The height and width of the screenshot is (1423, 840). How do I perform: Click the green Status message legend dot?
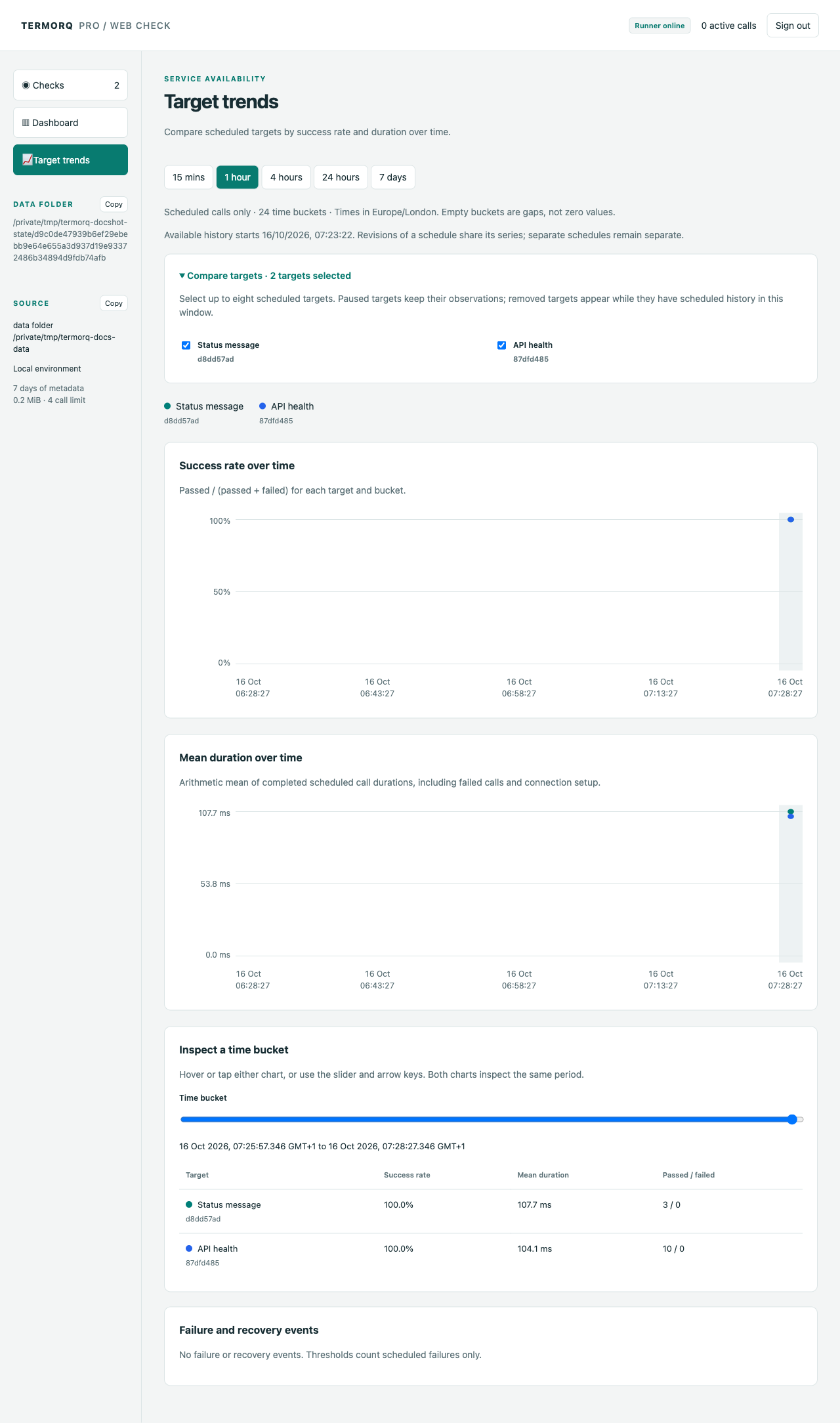167,406
